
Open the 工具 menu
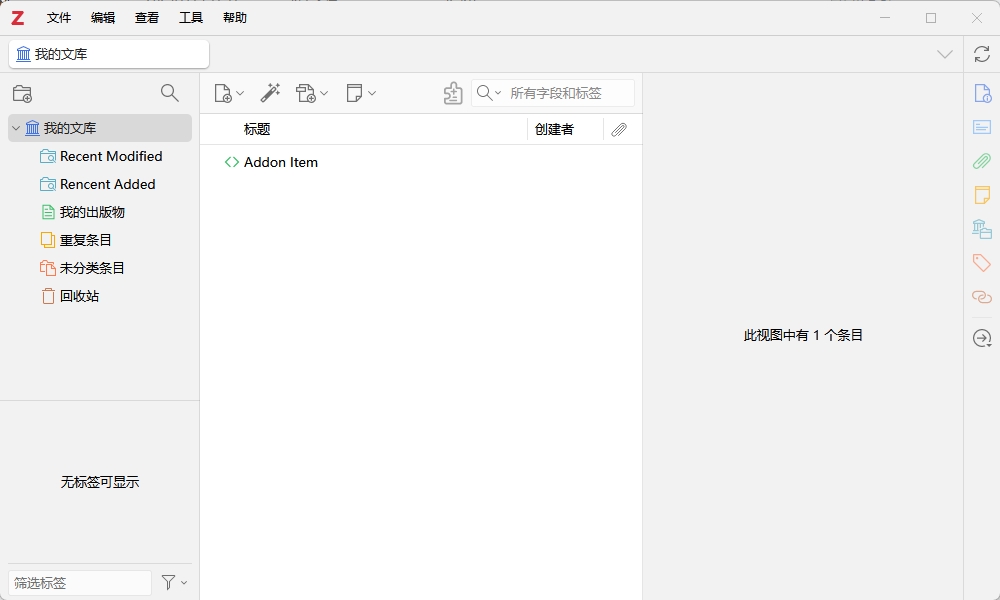tap(191, 17)
